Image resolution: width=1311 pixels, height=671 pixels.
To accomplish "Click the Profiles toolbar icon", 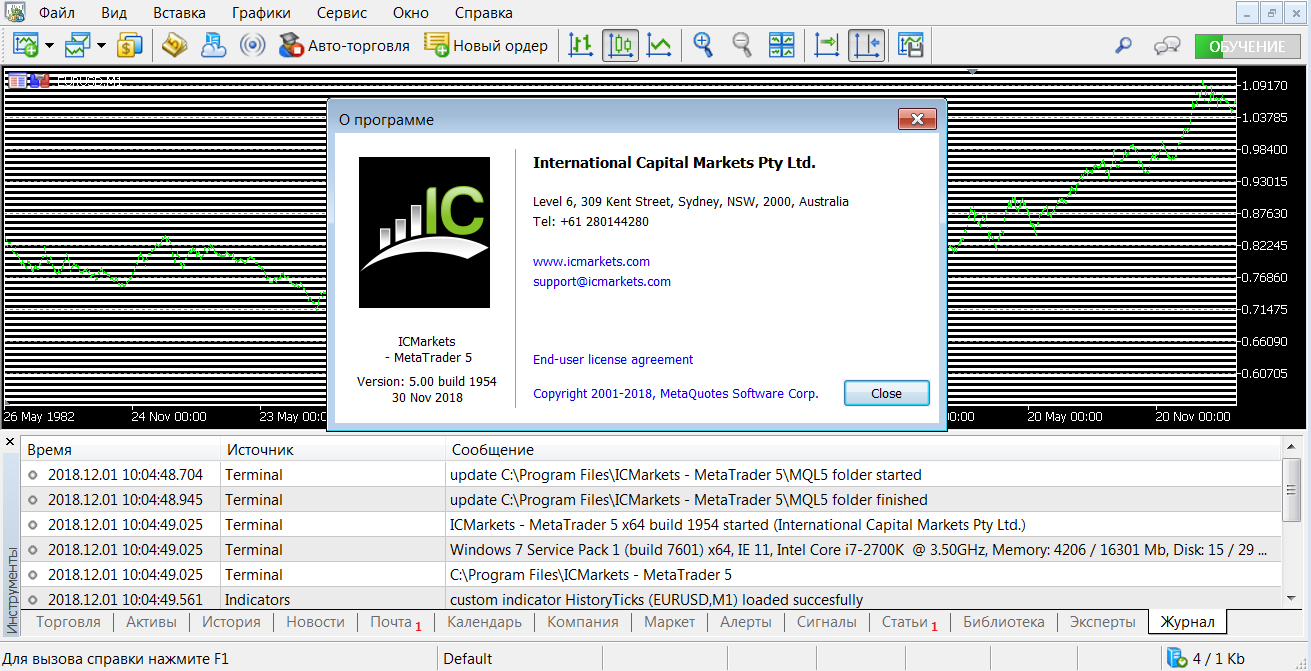I will pos(77,45).
